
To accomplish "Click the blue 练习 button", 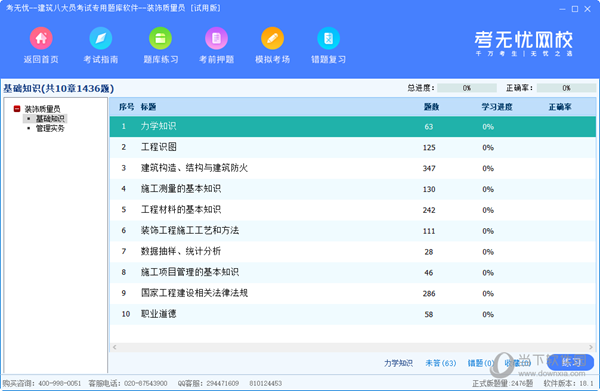I will point(570,362).
